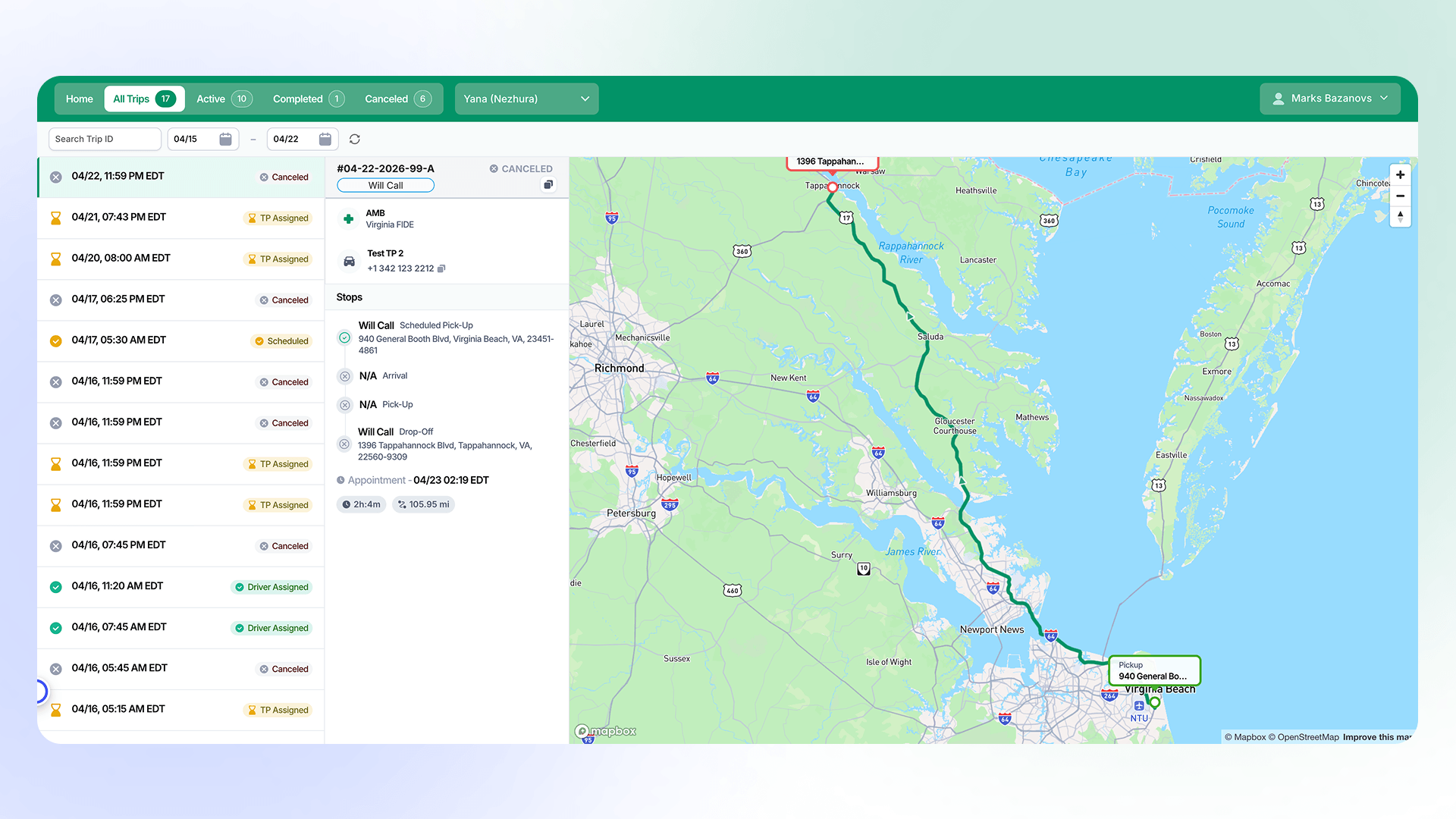Viewport: 1456px width, 819px height.
Task: Click the refresh icon beside the date range
Action: (x=354, y=140)
